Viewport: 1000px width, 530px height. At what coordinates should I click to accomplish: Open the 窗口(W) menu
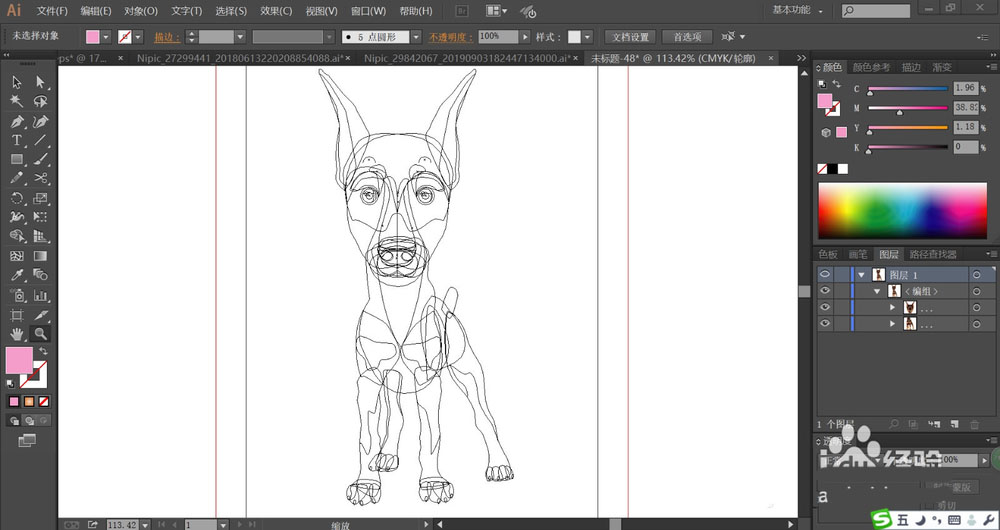369,11
